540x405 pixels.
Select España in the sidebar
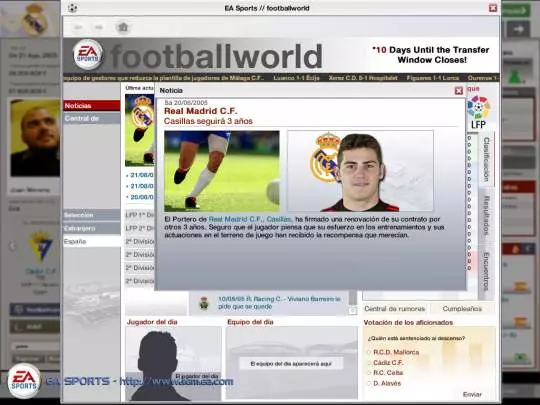[92, 241]
